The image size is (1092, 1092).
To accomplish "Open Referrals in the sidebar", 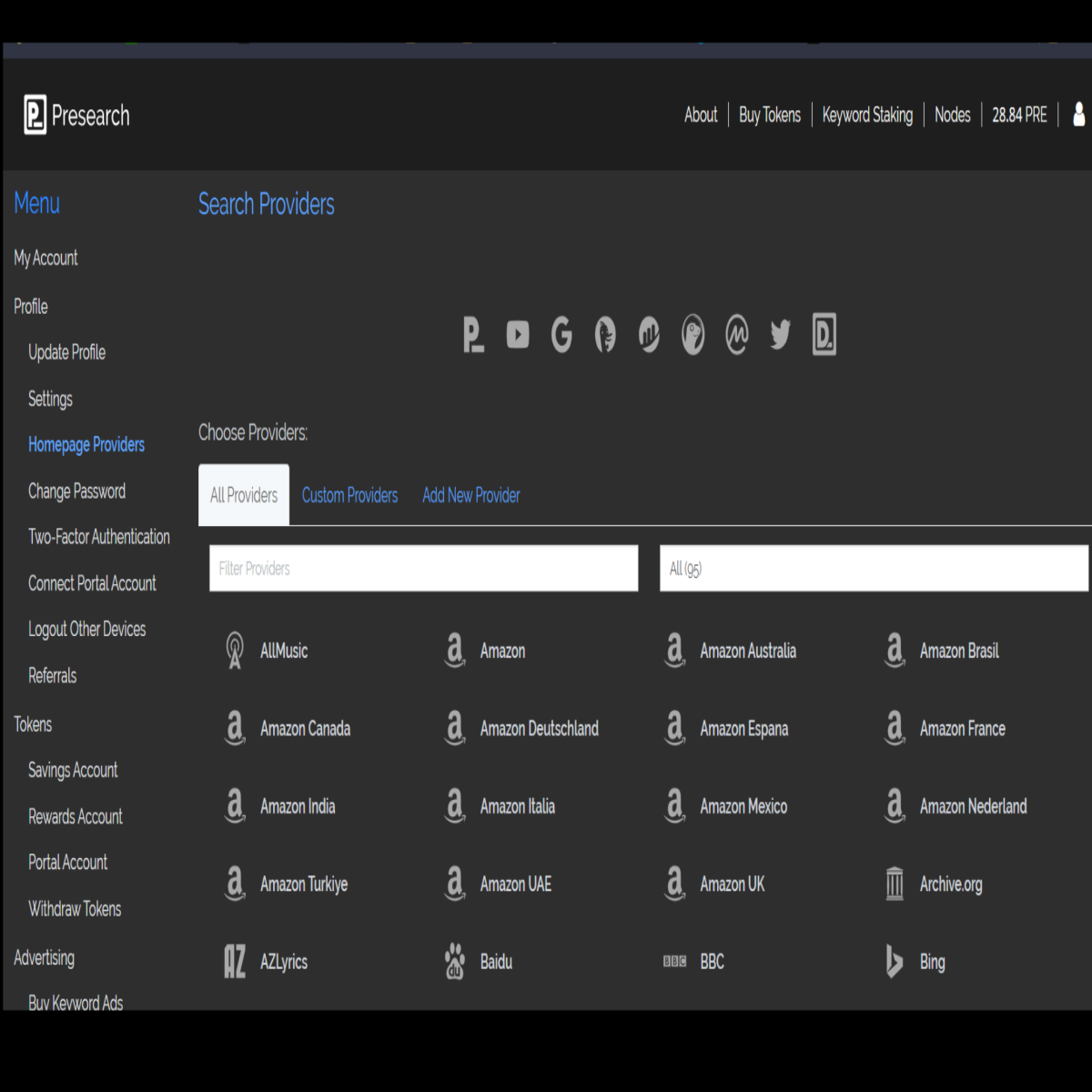I will [52, 675].
